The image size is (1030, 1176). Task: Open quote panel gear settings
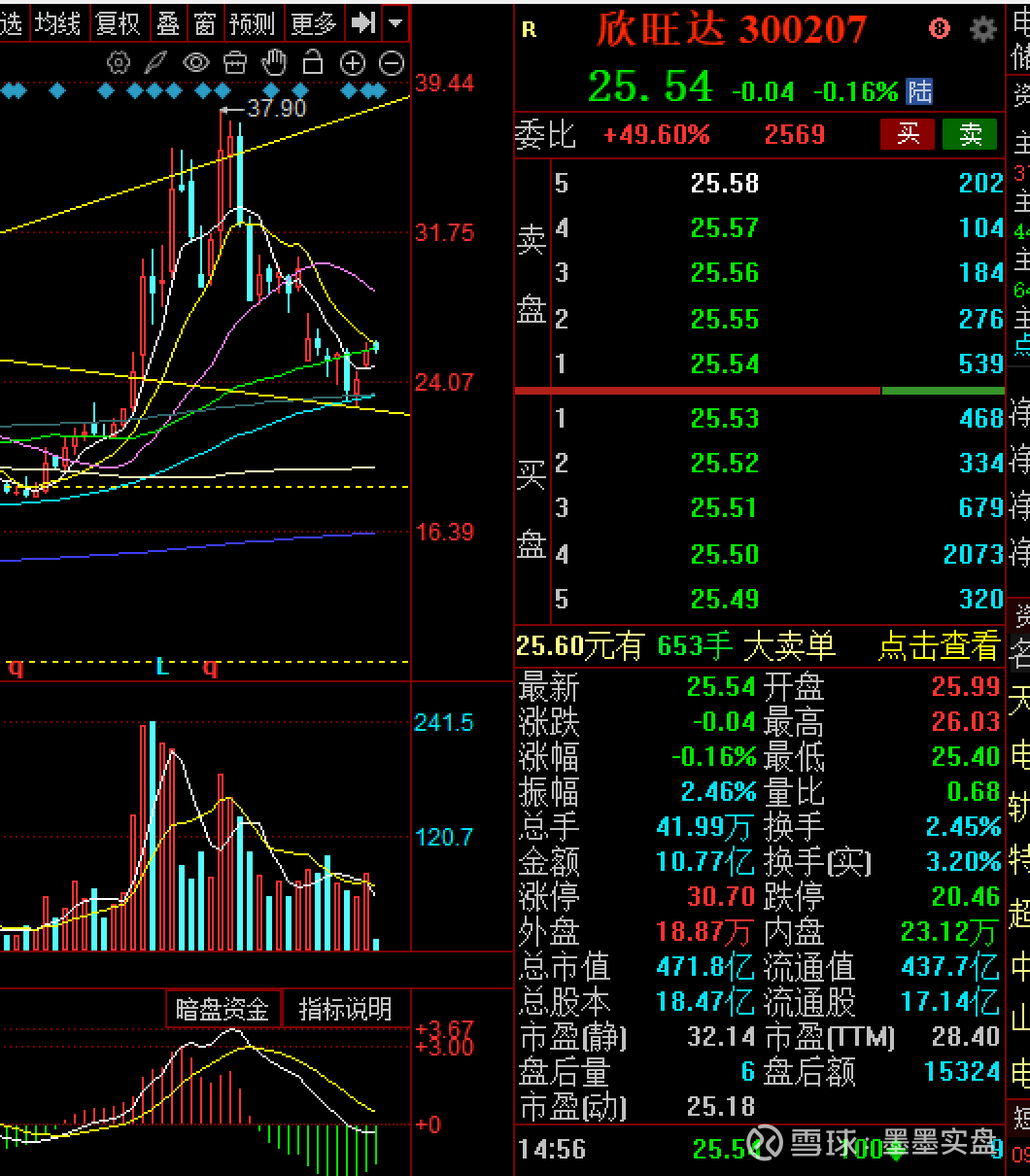[x=983, y=29]
